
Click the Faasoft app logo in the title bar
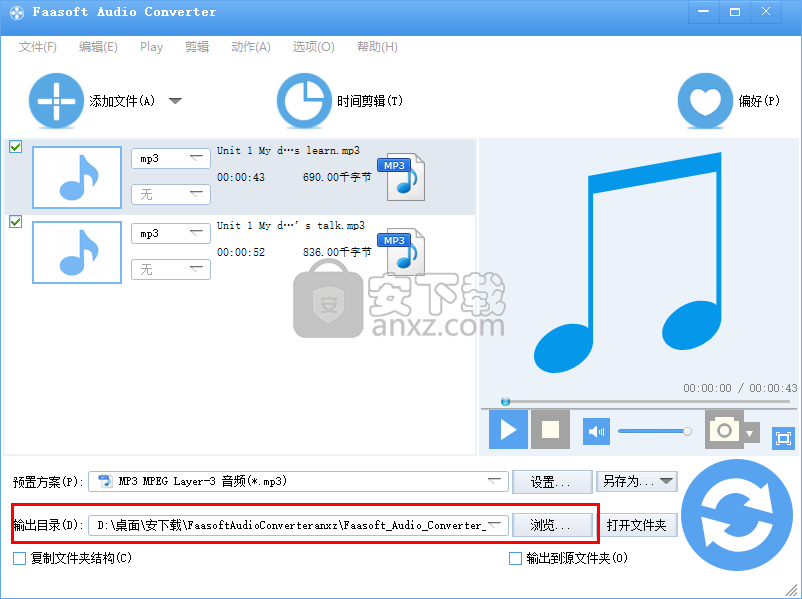click(17, 12)
